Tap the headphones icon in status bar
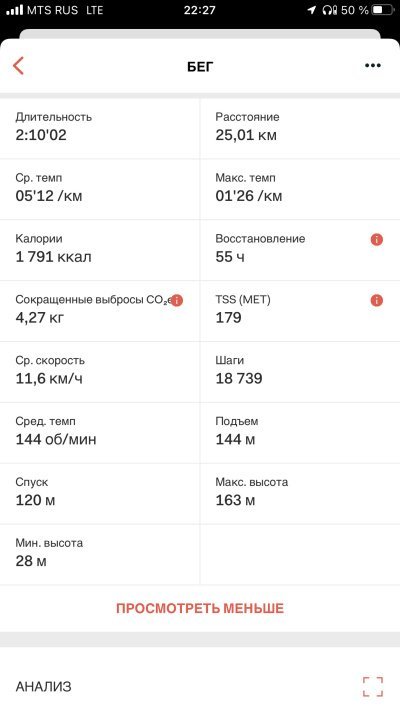This screenshot has width=400, height=711. [x=330, y=10]
